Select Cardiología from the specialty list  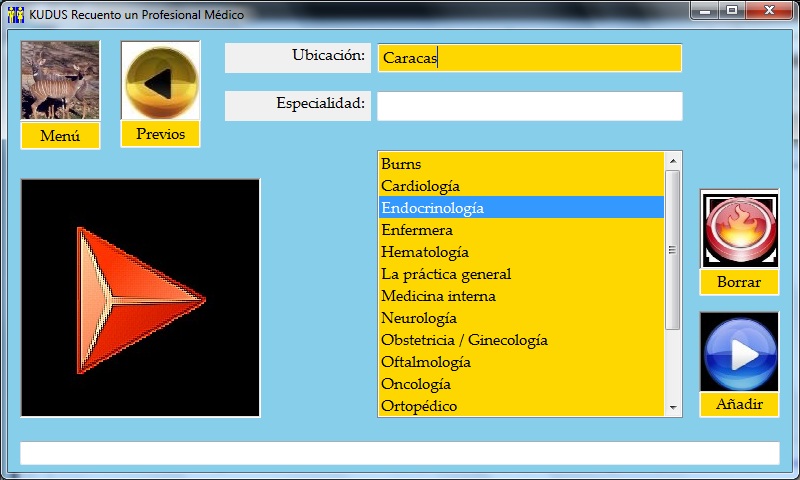click(x=420, y=186)
